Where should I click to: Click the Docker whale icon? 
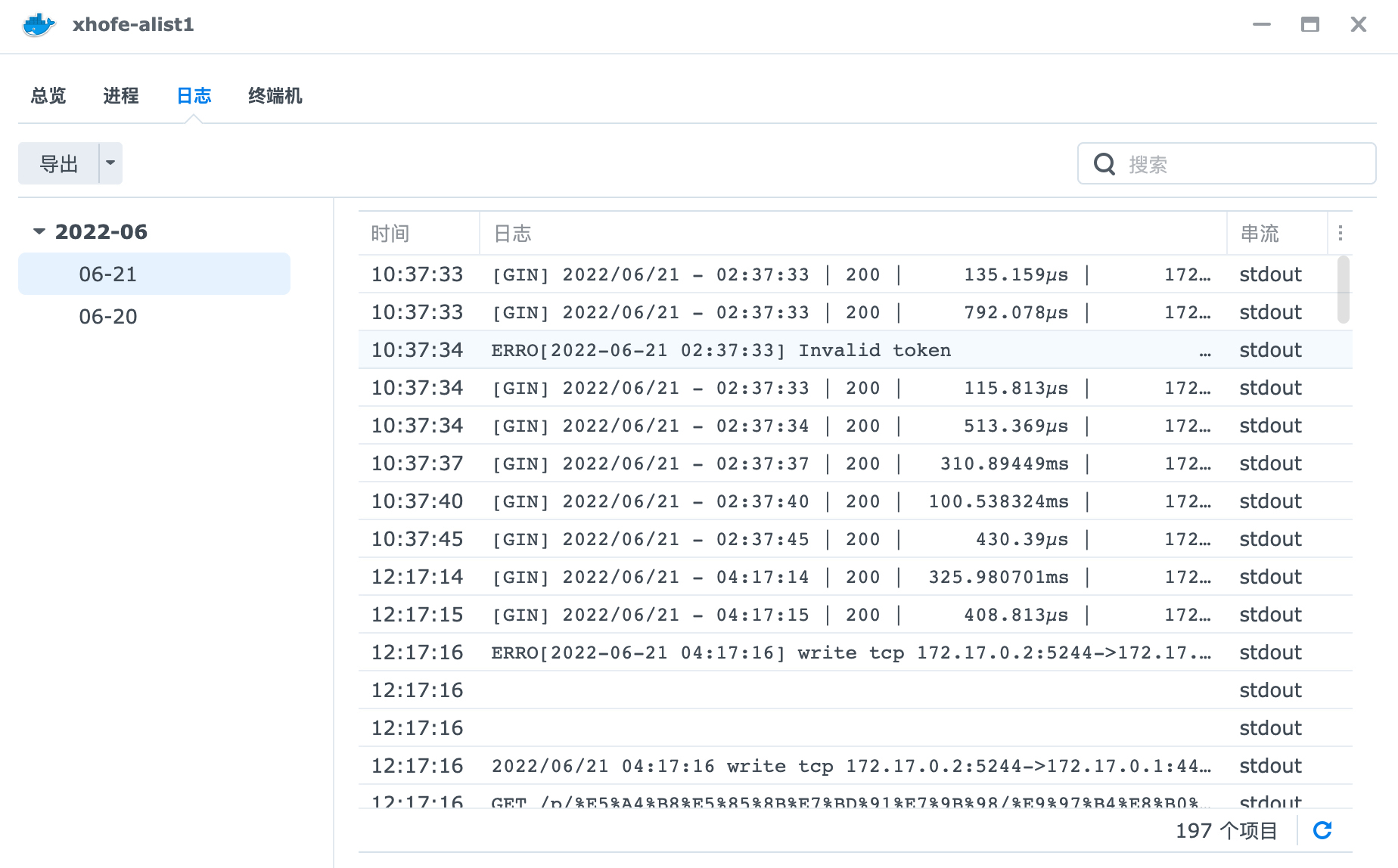tap(39, 25)
